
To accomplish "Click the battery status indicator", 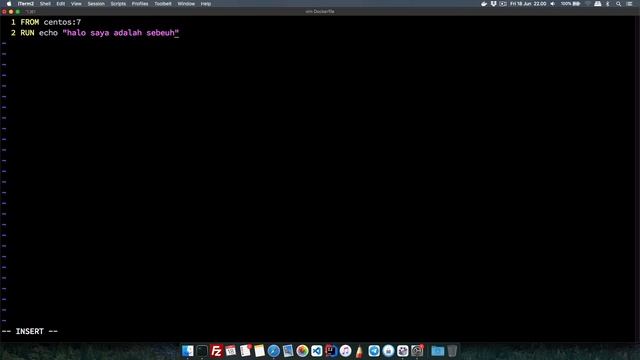I will pos(570,4).
